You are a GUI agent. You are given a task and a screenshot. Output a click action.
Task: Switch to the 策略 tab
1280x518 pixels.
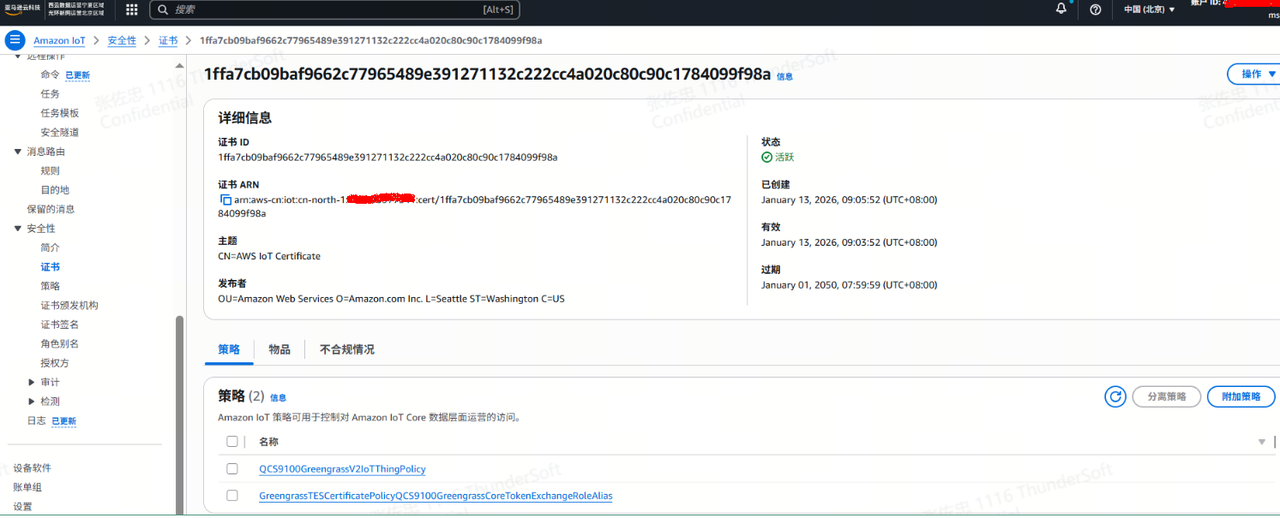pyautogui.click(x=229, y=349)
